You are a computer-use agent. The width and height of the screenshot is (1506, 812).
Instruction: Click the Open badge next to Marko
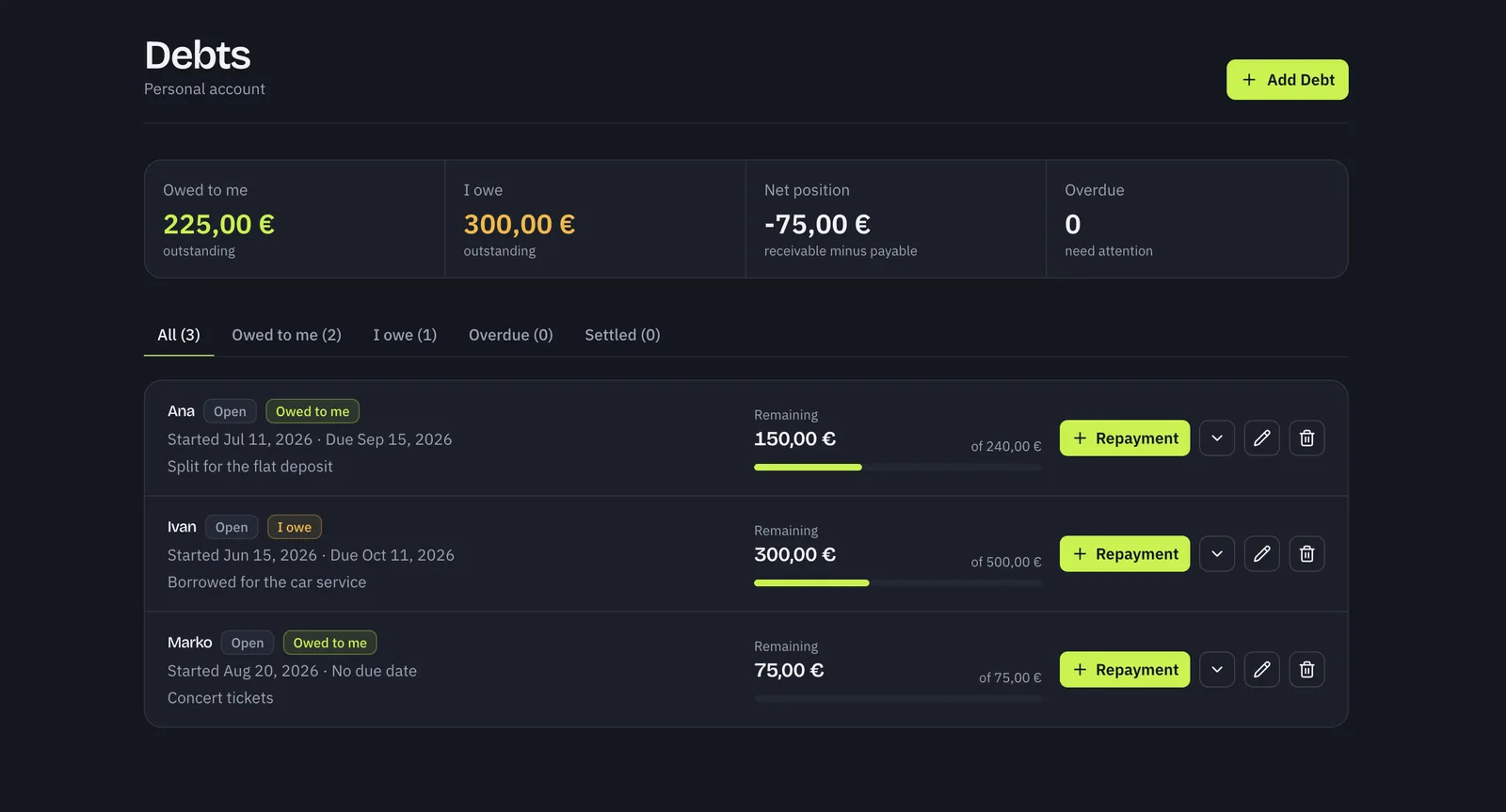[248, 643]
